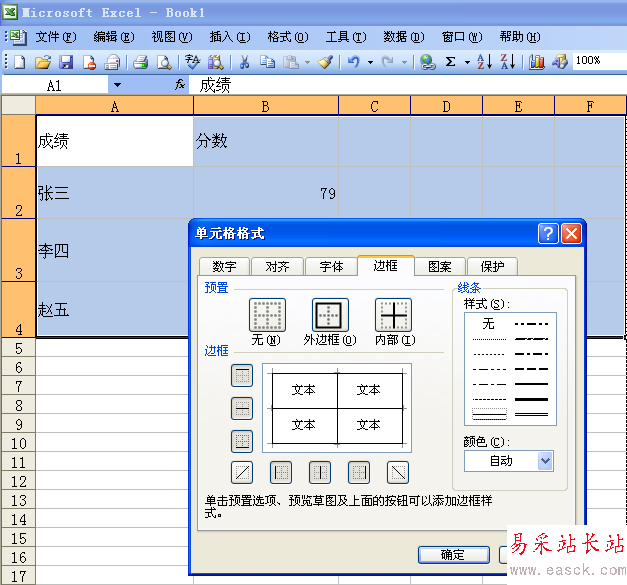Open the Redo history dropdown arrow

click(x=404, y=62)
